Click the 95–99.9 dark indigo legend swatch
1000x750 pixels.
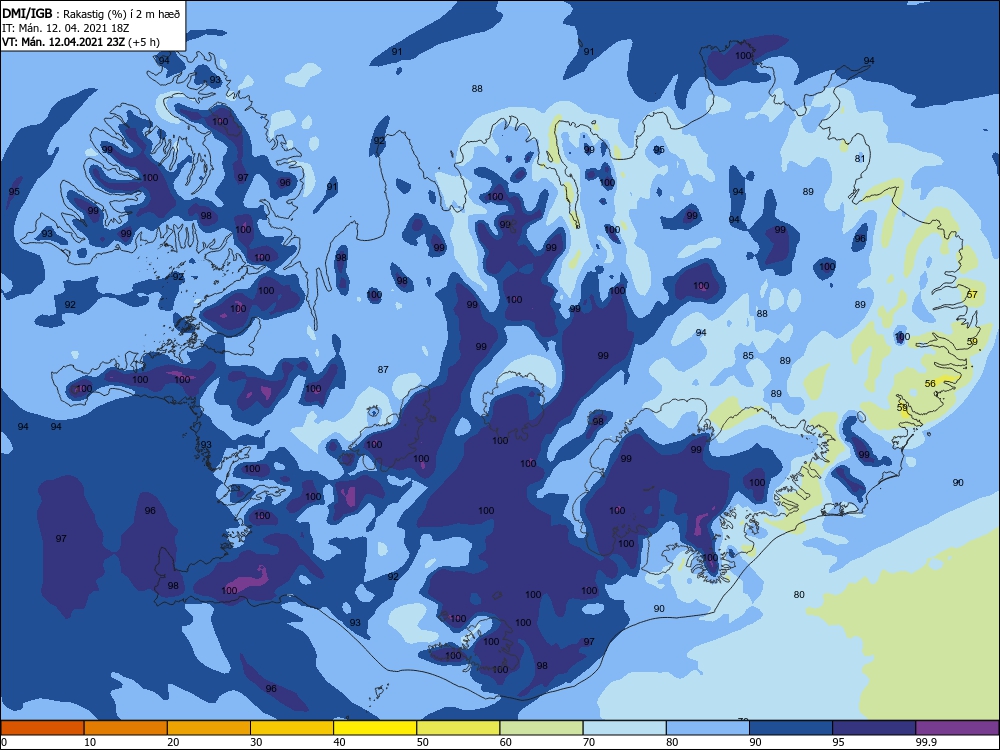874,728
